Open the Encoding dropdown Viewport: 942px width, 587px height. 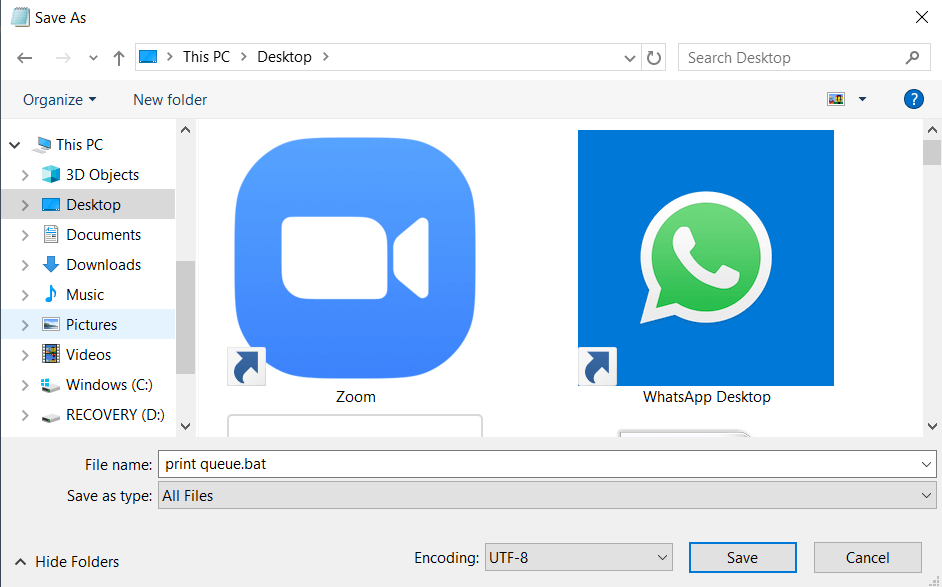[578, 557]
